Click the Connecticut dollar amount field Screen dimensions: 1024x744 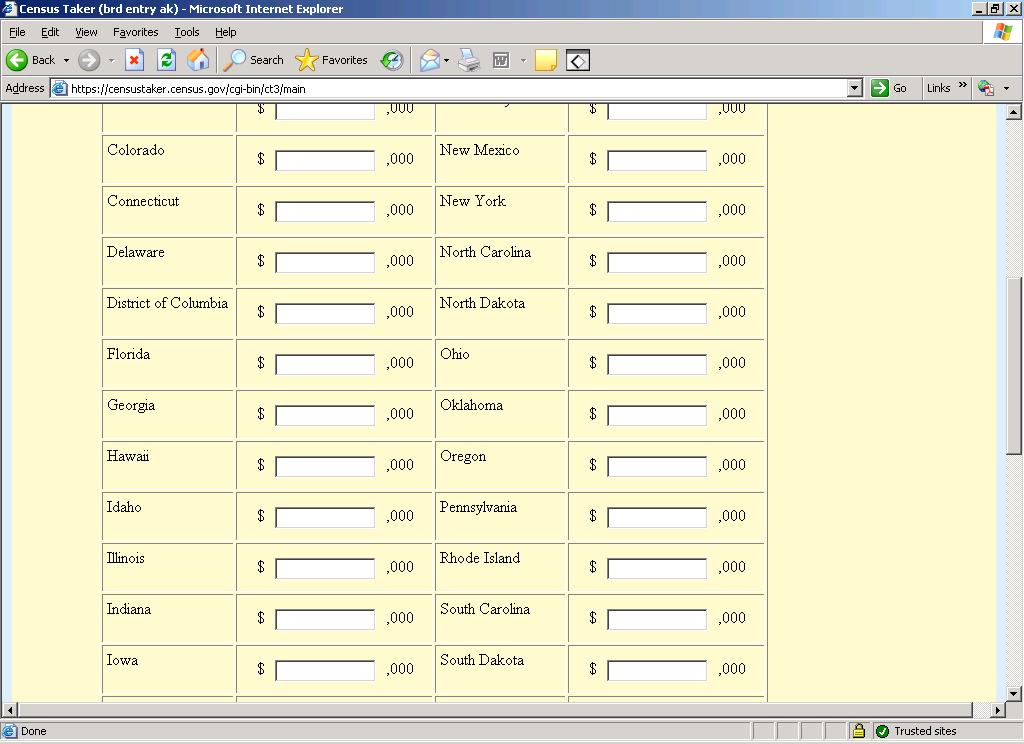325,211
